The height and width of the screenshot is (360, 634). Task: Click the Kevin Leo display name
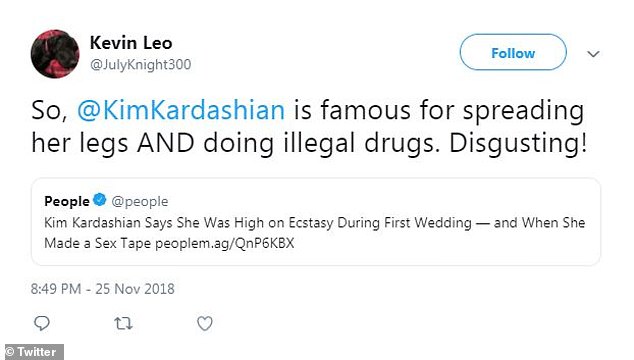(x=131, y=43)
